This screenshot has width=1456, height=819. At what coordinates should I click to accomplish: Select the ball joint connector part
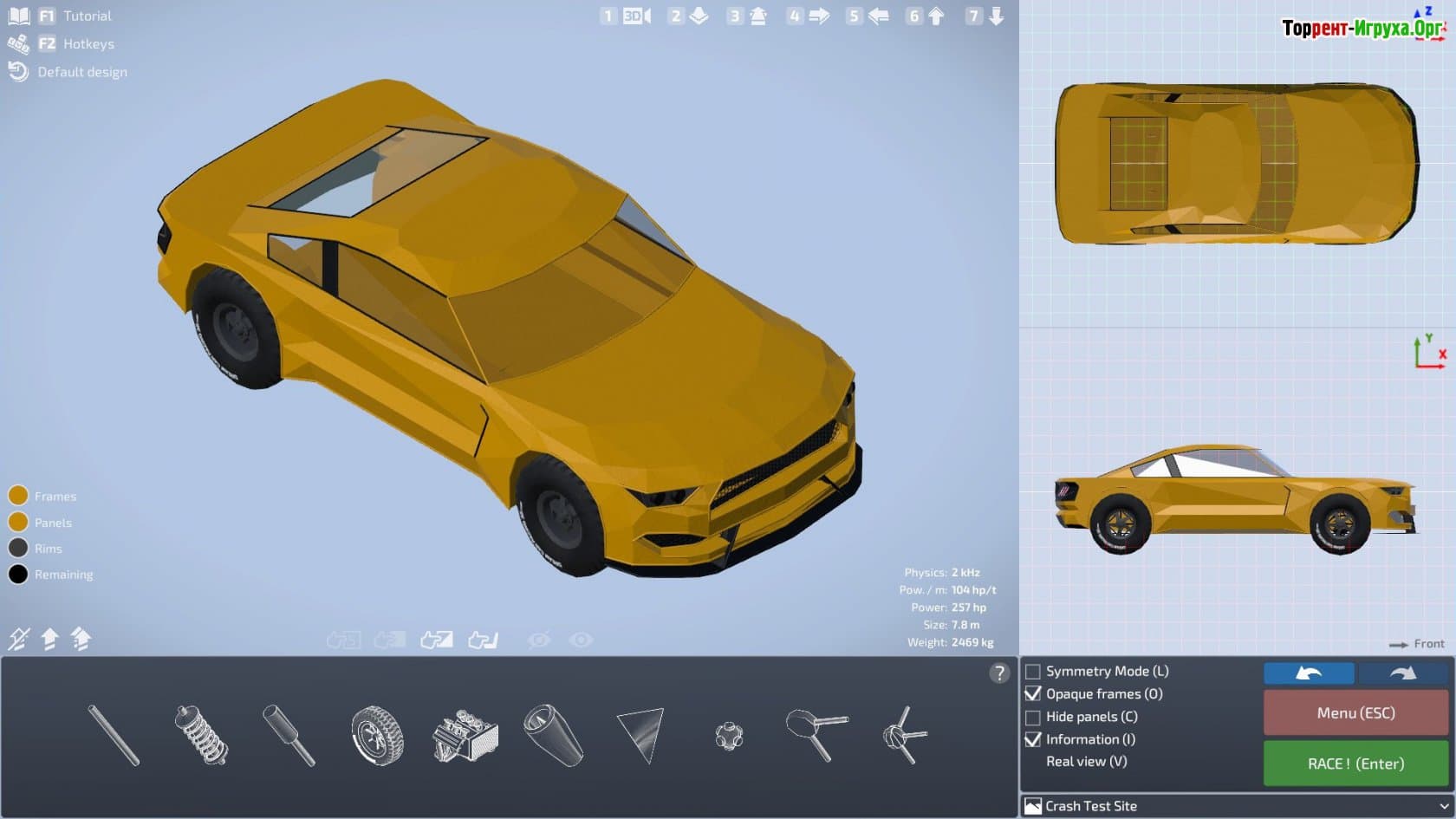coord(729,737)
